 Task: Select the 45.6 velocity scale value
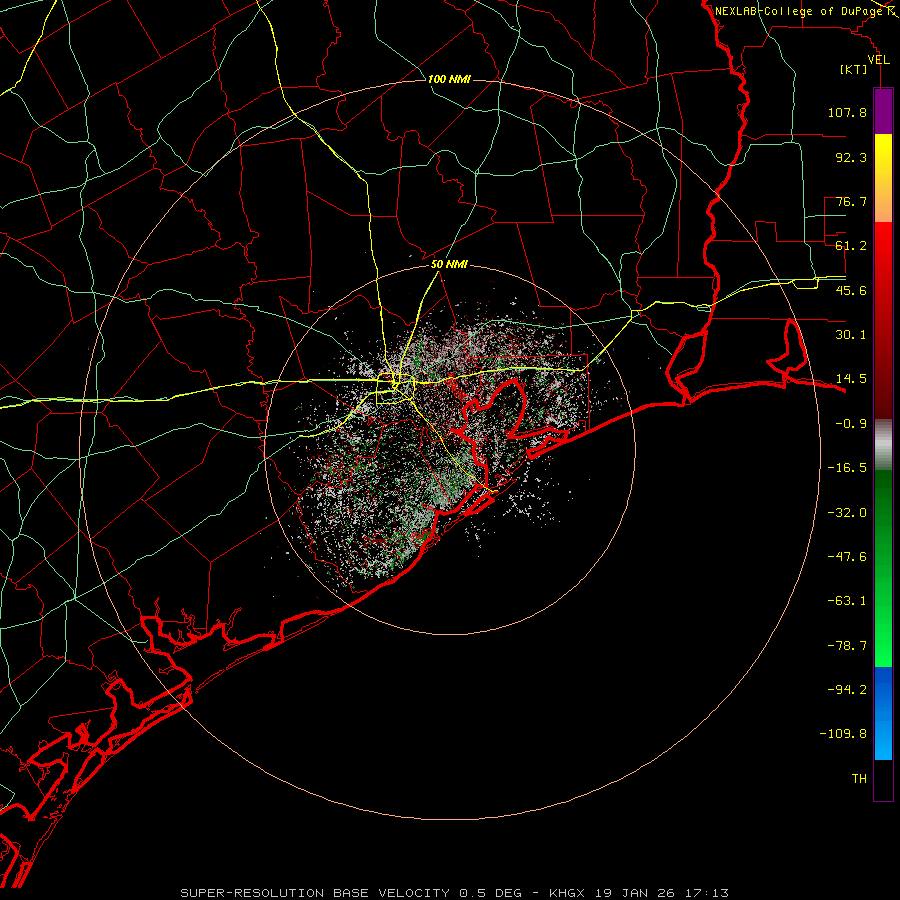tap(851, 290)
